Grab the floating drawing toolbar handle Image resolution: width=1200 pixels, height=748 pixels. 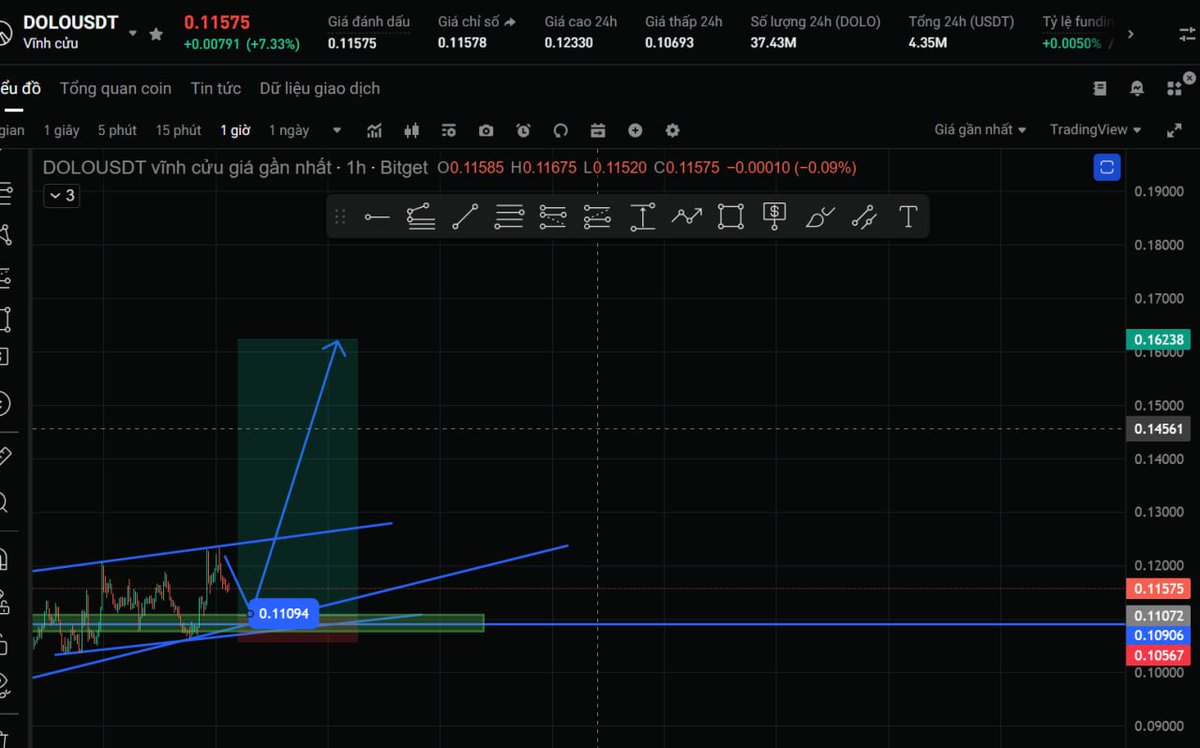point(340,217)
